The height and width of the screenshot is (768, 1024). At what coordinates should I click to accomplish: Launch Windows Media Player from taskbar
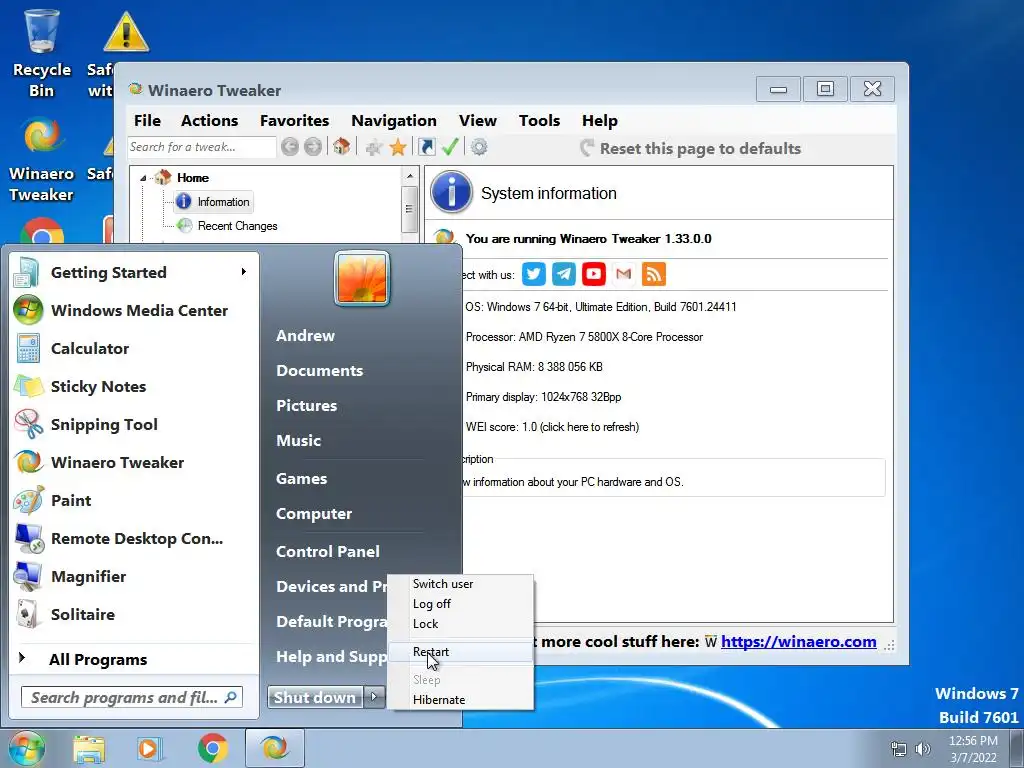150,748
